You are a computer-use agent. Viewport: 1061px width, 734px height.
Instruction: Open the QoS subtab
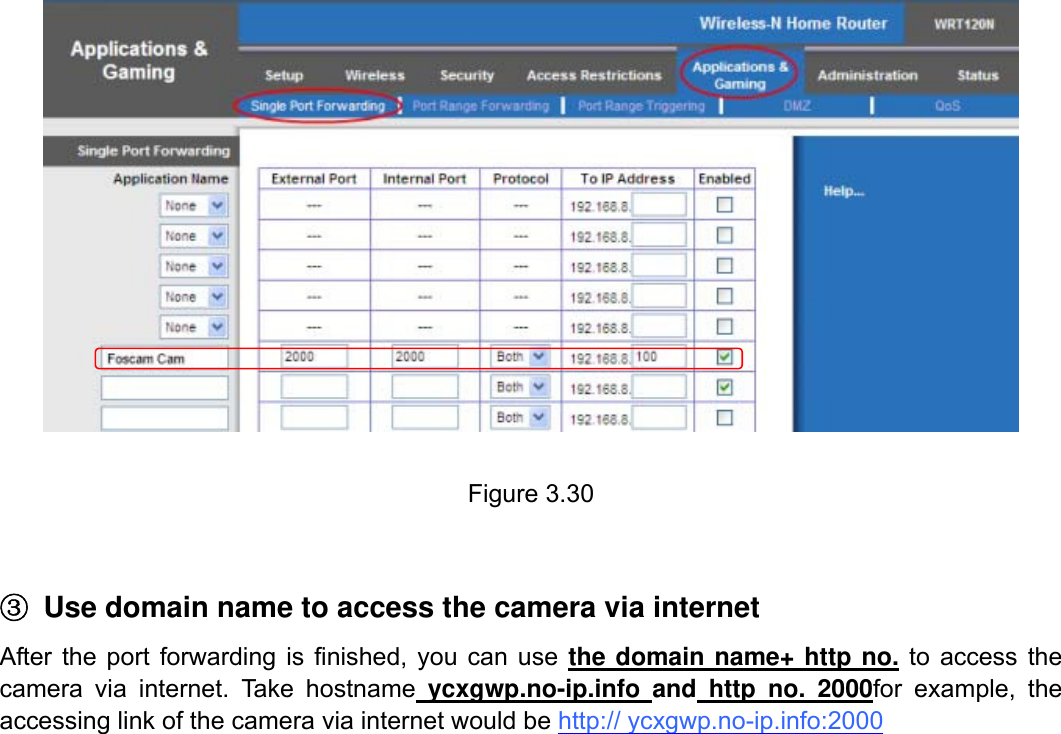pyautogui.click(x=947, y=106)
